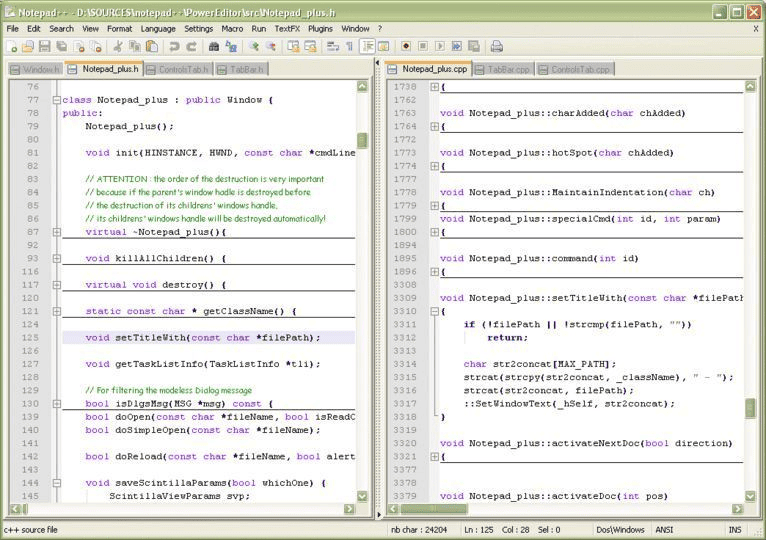Toggle show all characters paragraph icon
The width and height of the screenshot is (766, 540).
pos(349,46)
